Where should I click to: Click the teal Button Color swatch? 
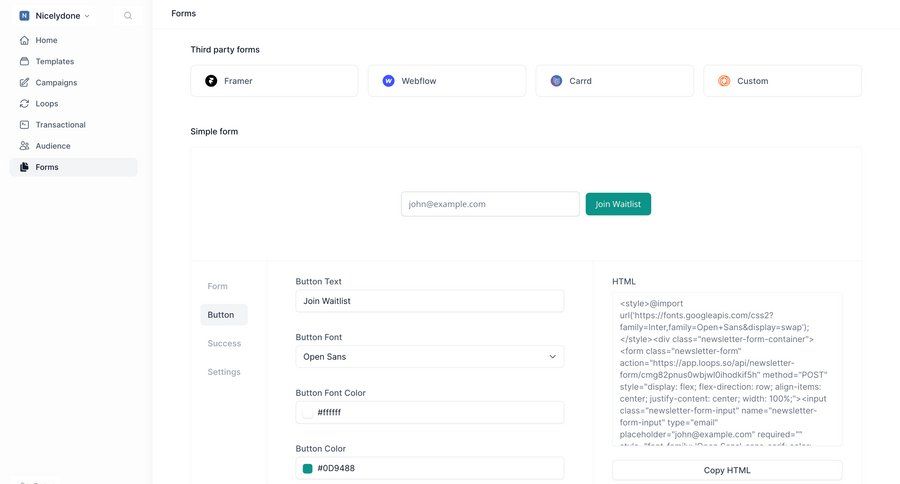308,468
